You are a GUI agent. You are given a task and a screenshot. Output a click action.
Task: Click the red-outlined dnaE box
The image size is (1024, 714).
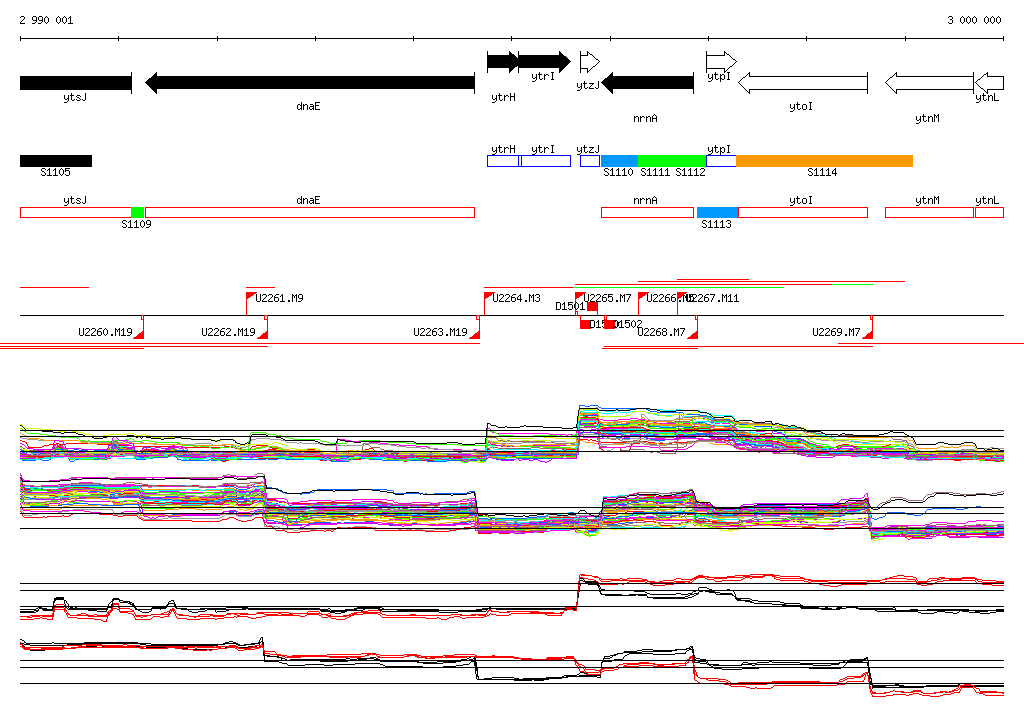pos(310,212)
